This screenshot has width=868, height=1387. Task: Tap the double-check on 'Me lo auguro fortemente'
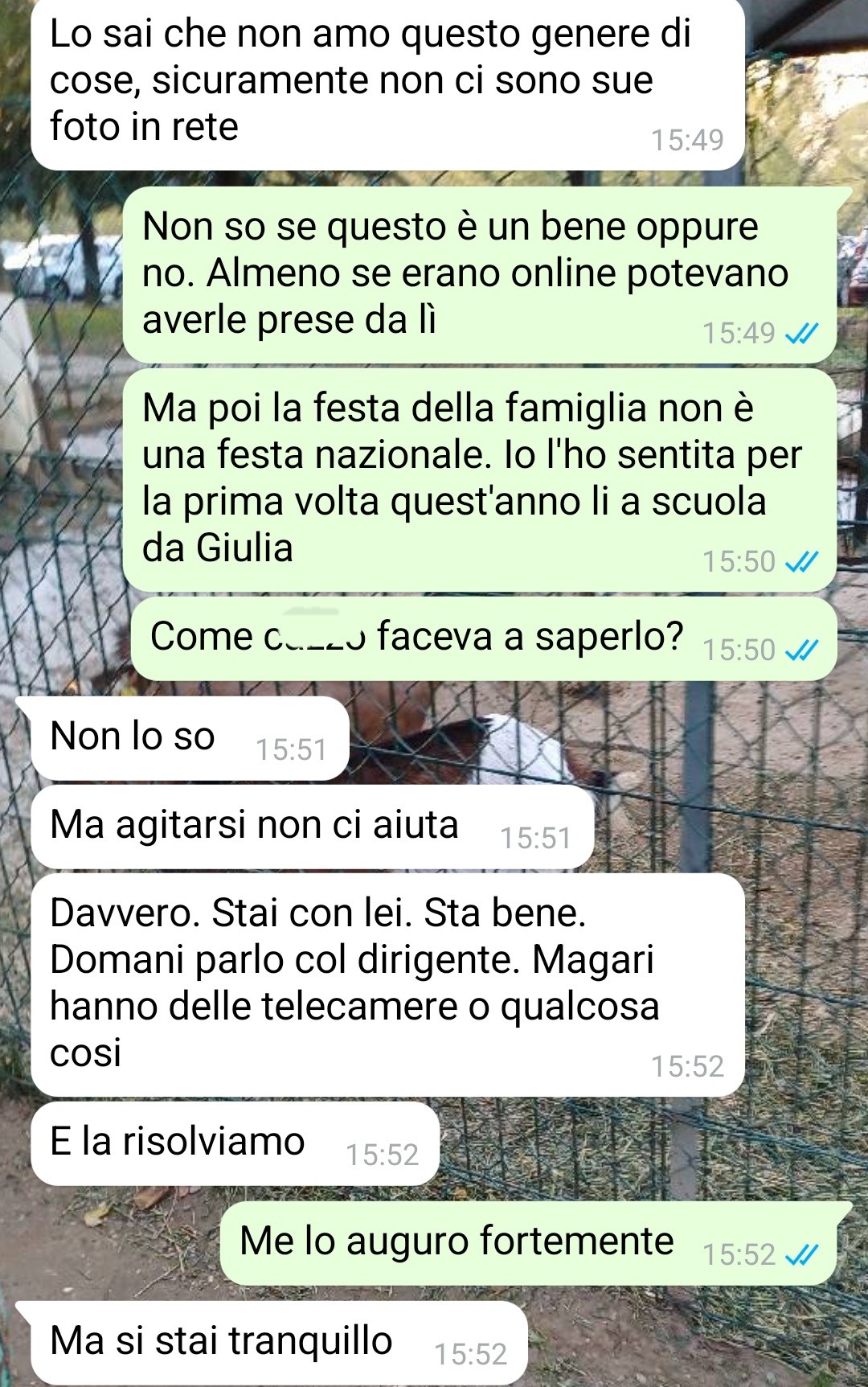(801, 1254)
